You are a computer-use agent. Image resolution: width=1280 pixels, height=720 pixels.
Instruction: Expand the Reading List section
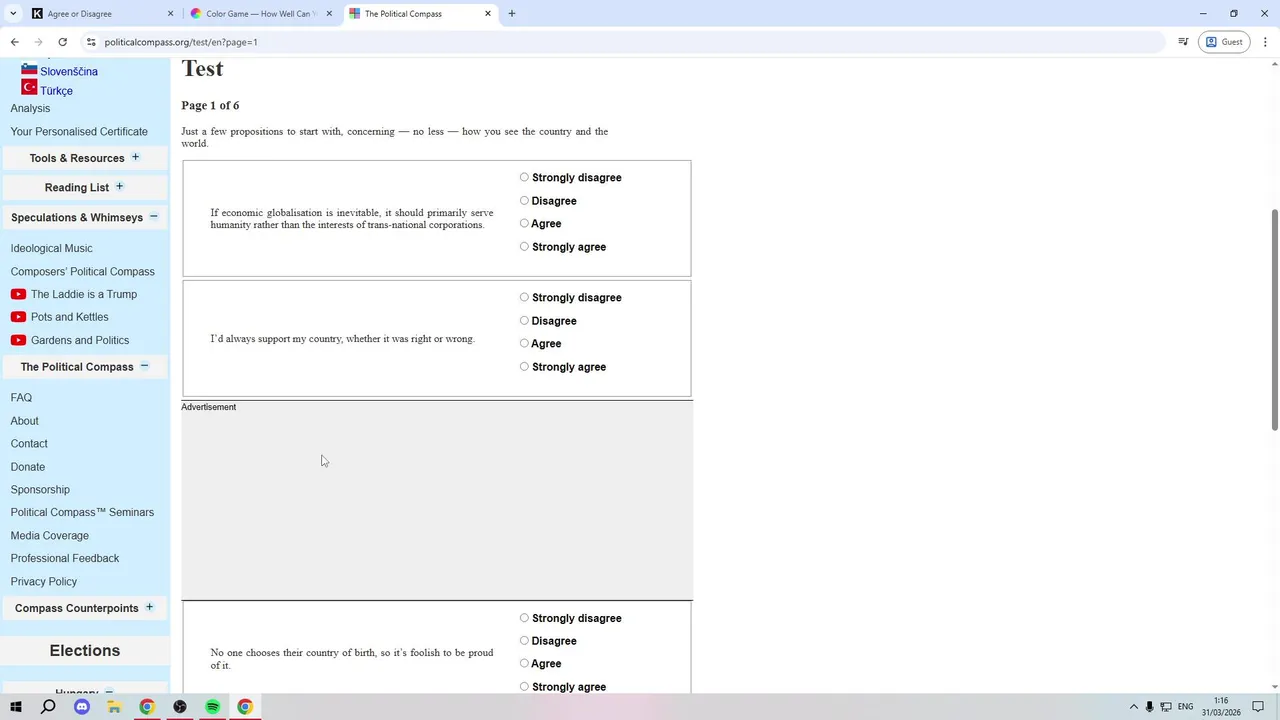pos(119,186)
